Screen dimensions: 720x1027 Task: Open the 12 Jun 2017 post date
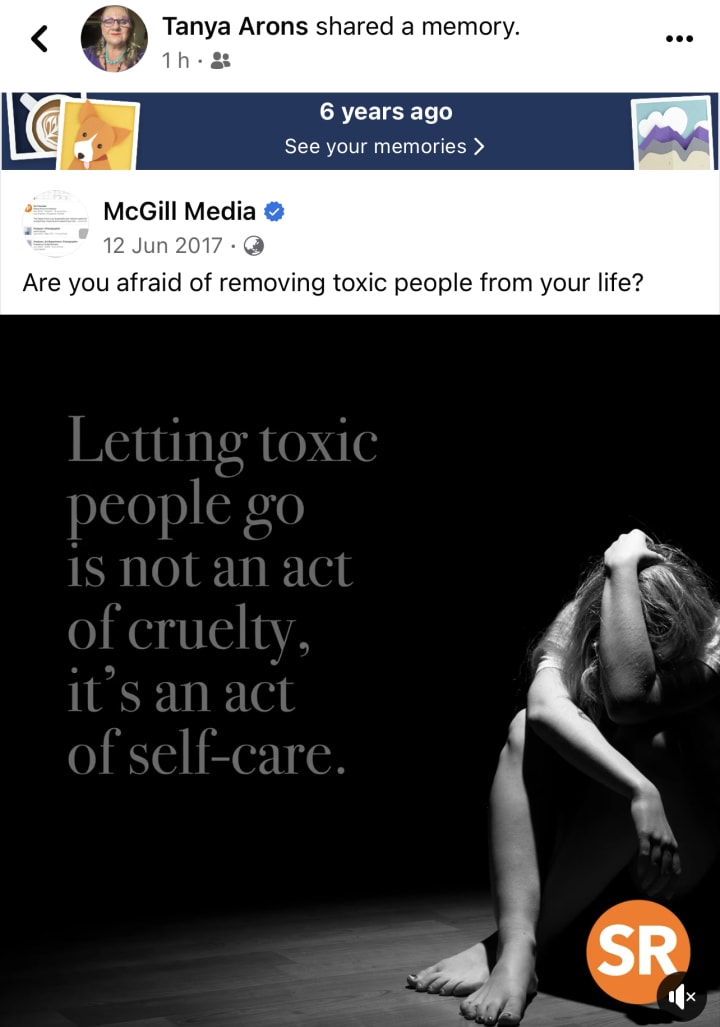click(x=162, y=246)
